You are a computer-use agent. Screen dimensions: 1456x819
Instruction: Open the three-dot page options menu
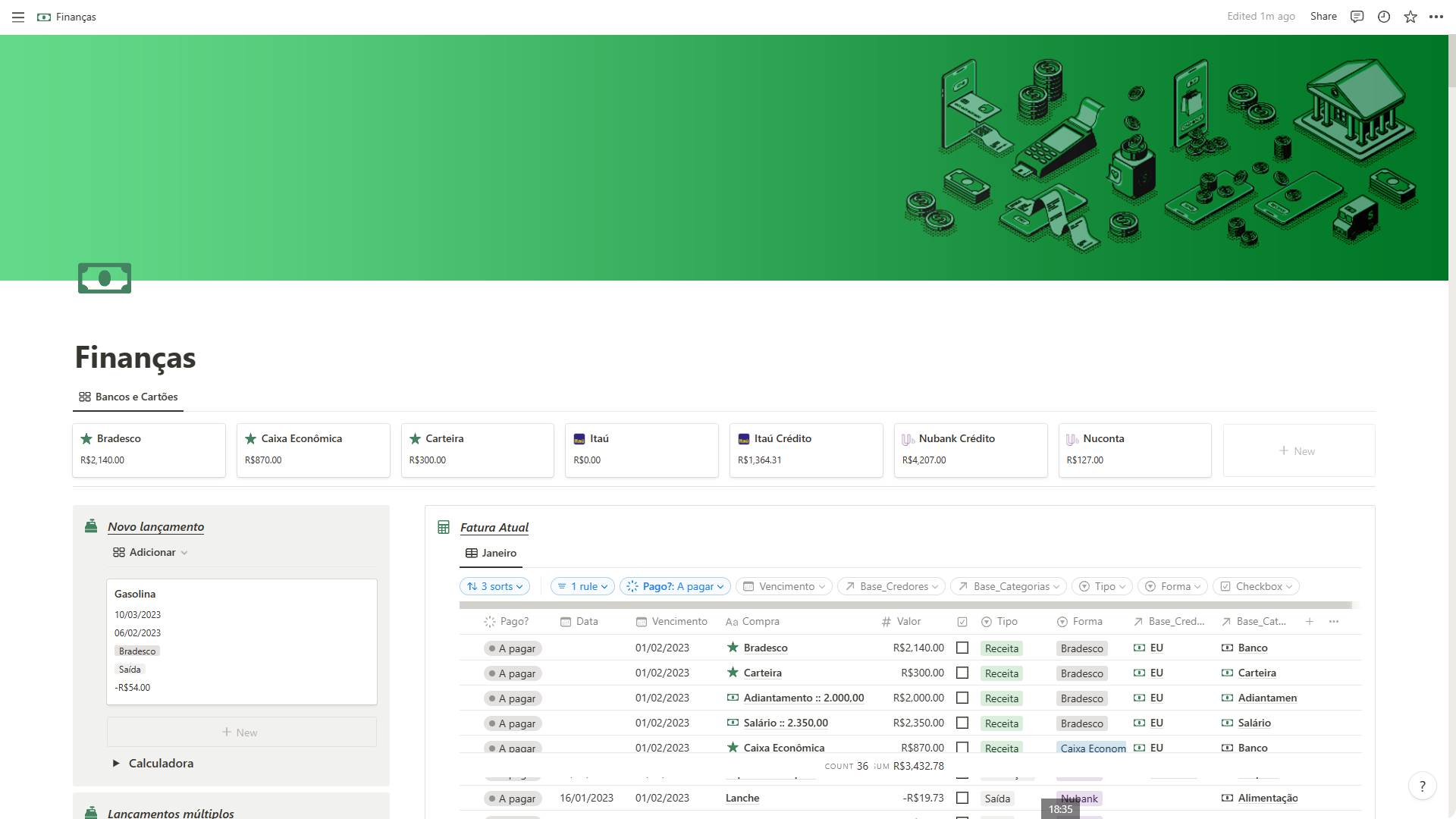coord(1436,17)
